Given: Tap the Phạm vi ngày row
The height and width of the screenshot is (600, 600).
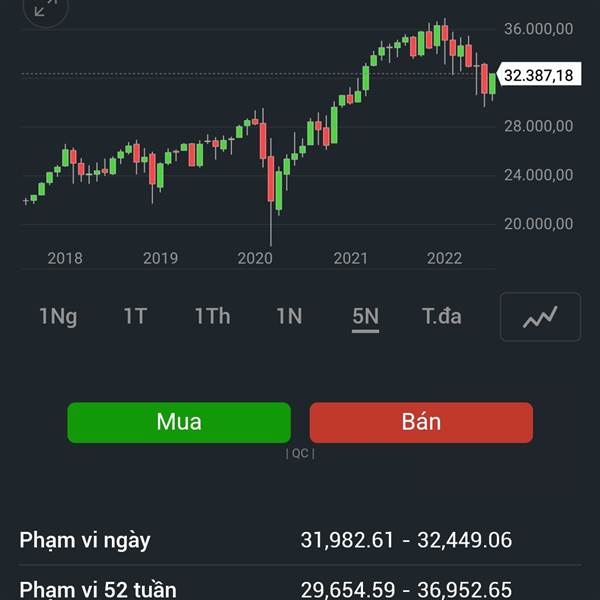Looking at the screenshot, I should 300,540.
